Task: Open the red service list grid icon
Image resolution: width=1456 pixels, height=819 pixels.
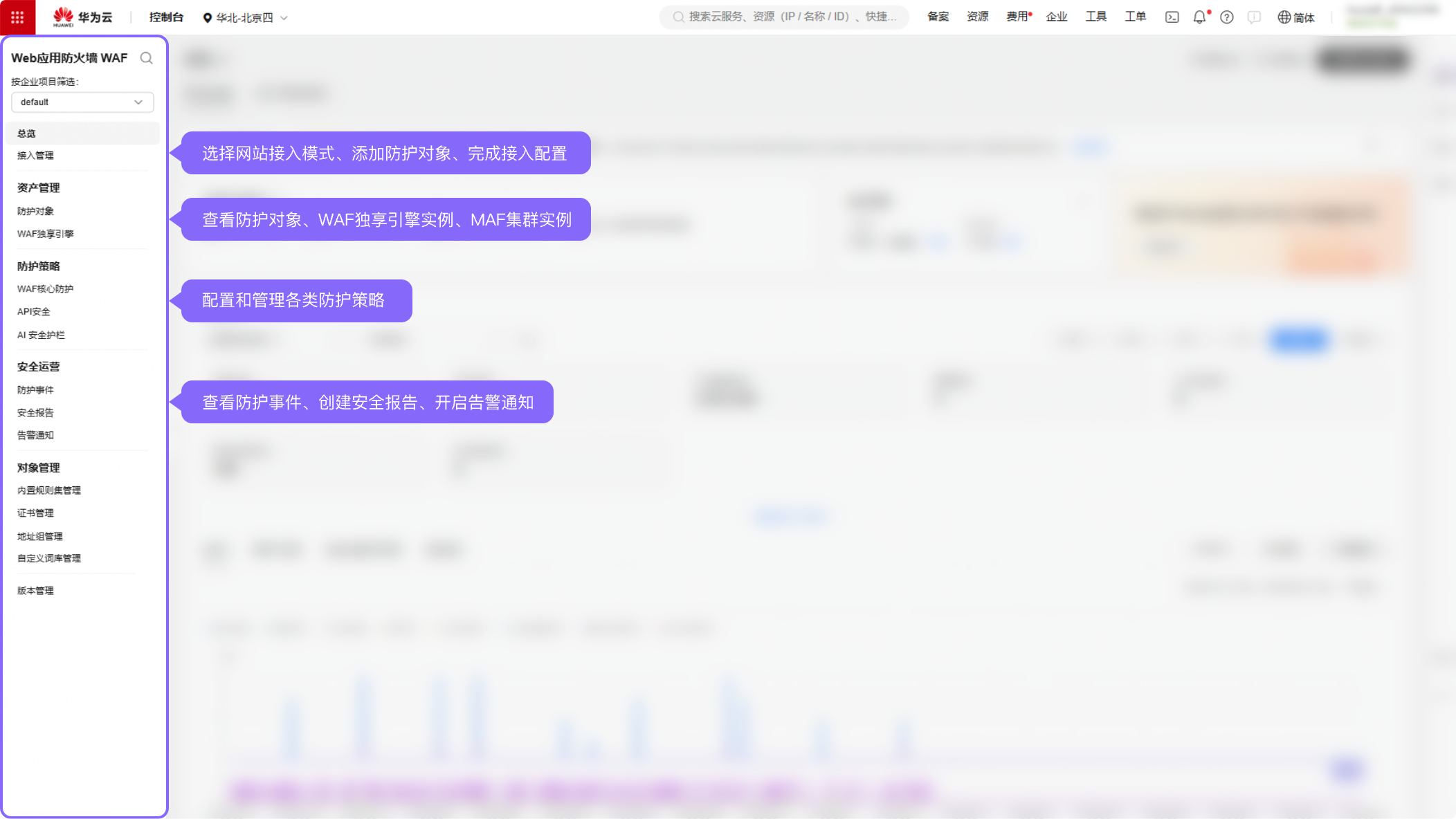Action: pyautogui.click(x=17, y=17)
